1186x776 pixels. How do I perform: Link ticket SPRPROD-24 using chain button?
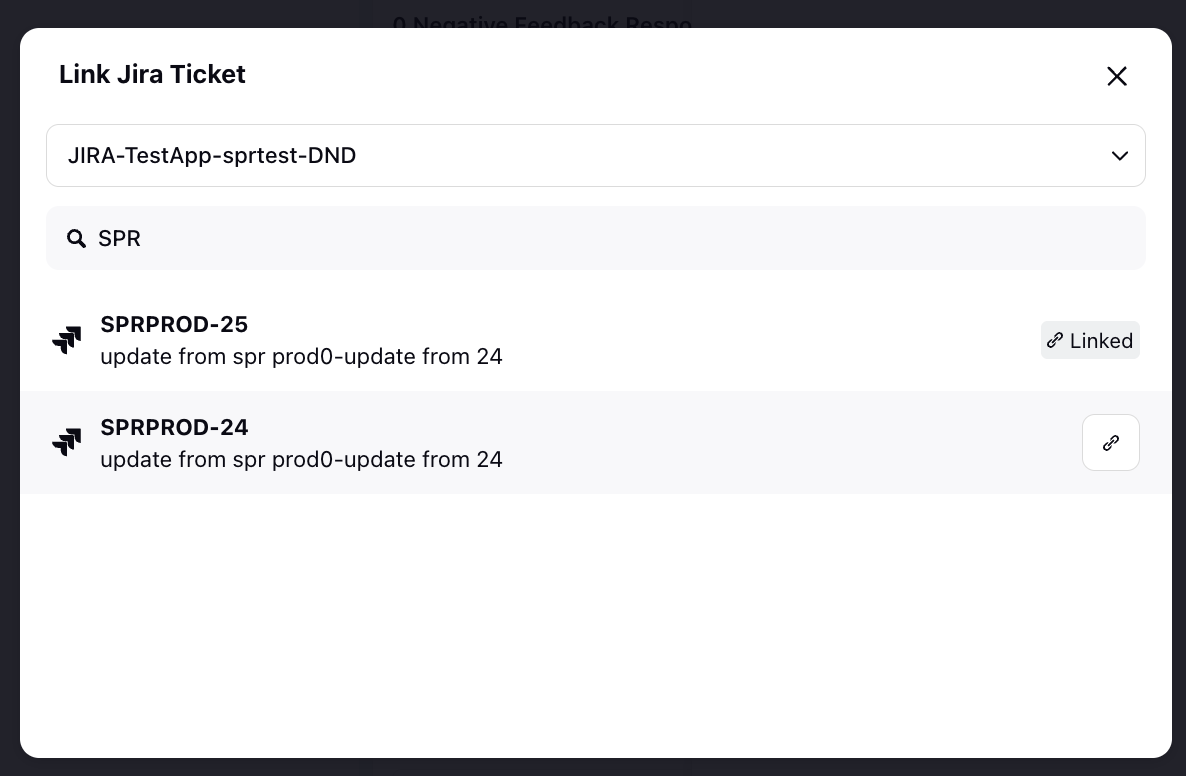[1110, 442]
